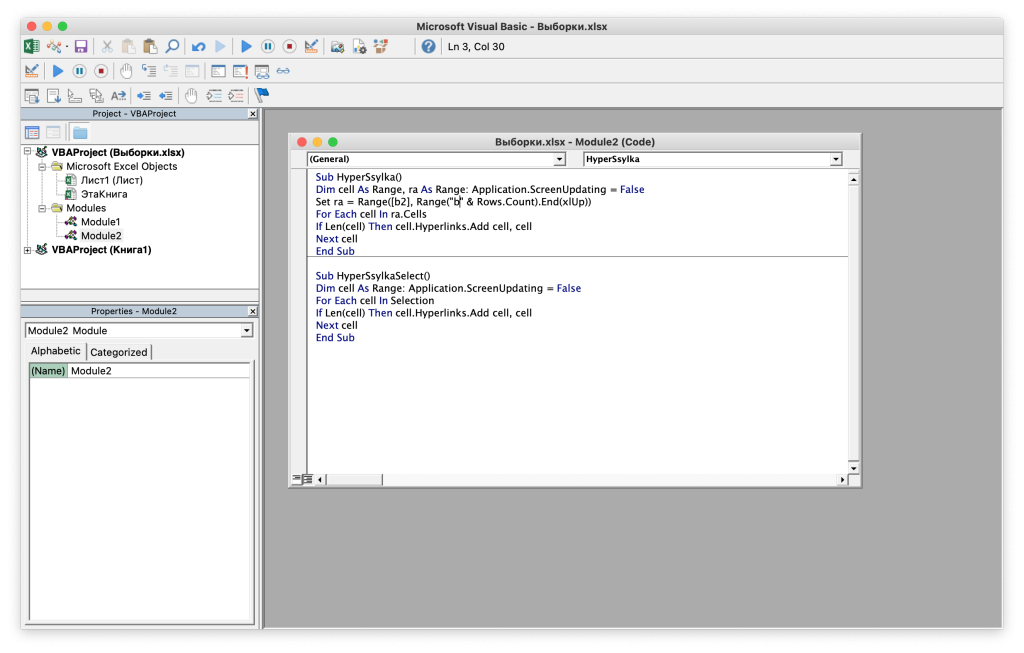Open the Immediate Window icon
Image resolution: width=1024 pixels, height=653 pixels.
point(240,71)
